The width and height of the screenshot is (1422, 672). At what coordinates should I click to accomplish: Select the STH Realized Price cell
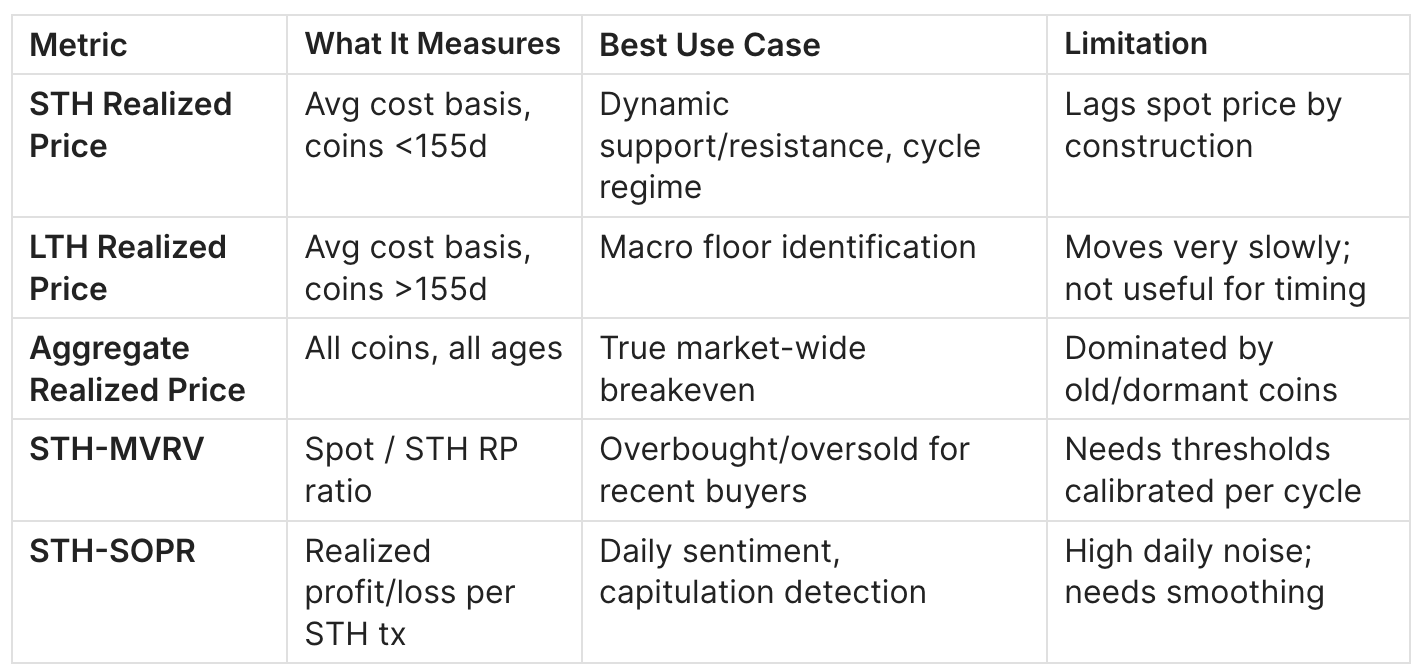coord(130,125)
